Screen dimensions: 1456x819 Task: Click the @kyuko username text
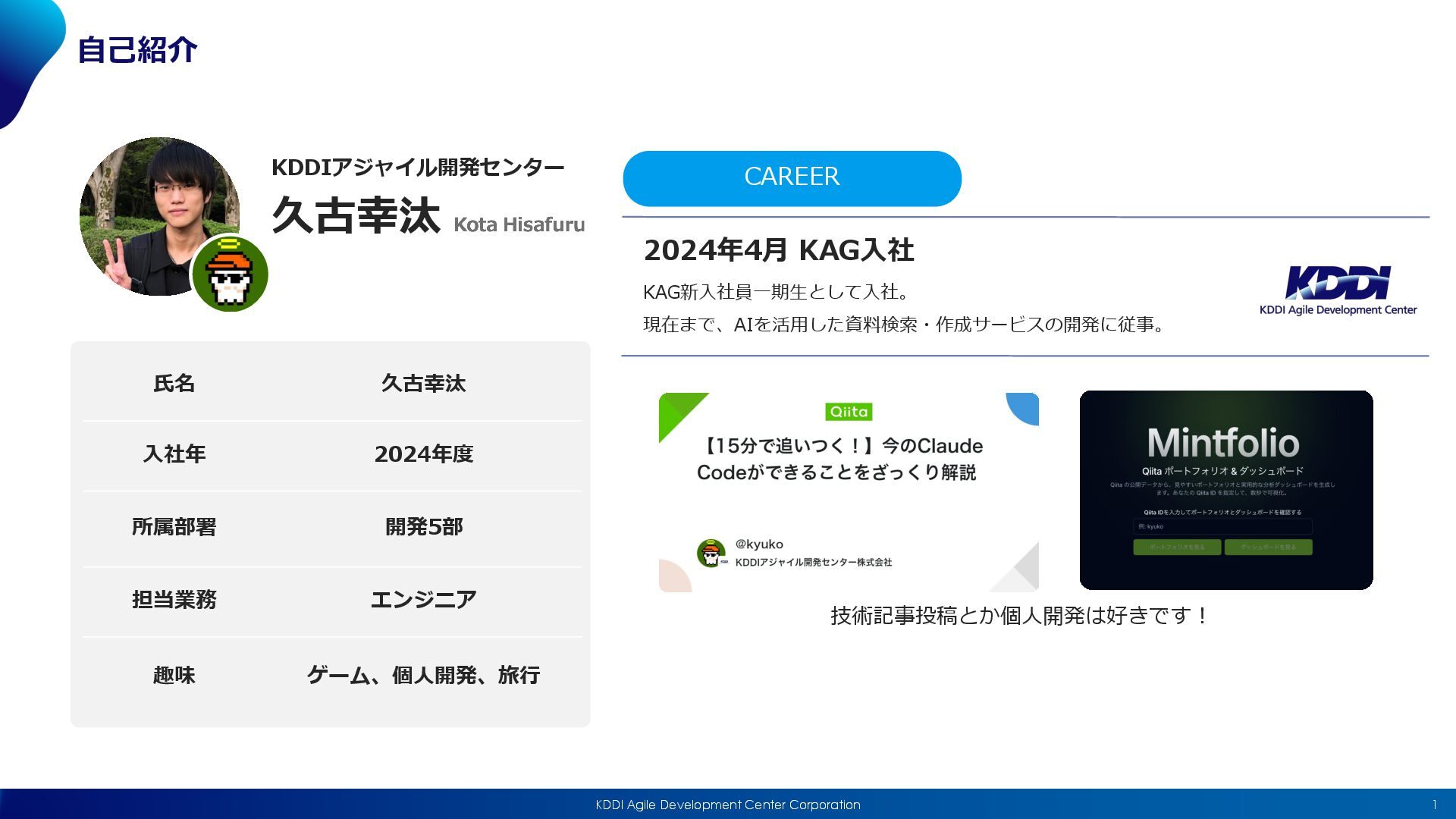759,544
